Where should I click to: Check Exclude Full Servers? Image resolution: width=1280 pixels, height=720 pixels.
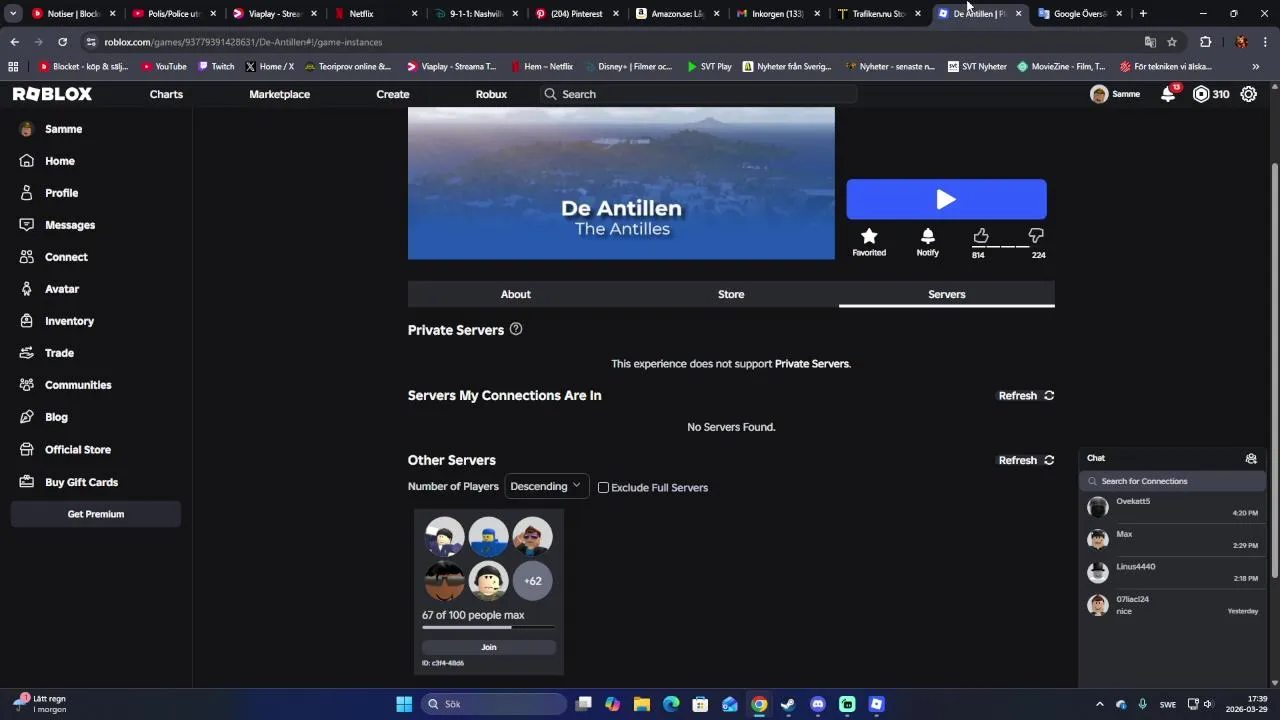pos(603,488)
